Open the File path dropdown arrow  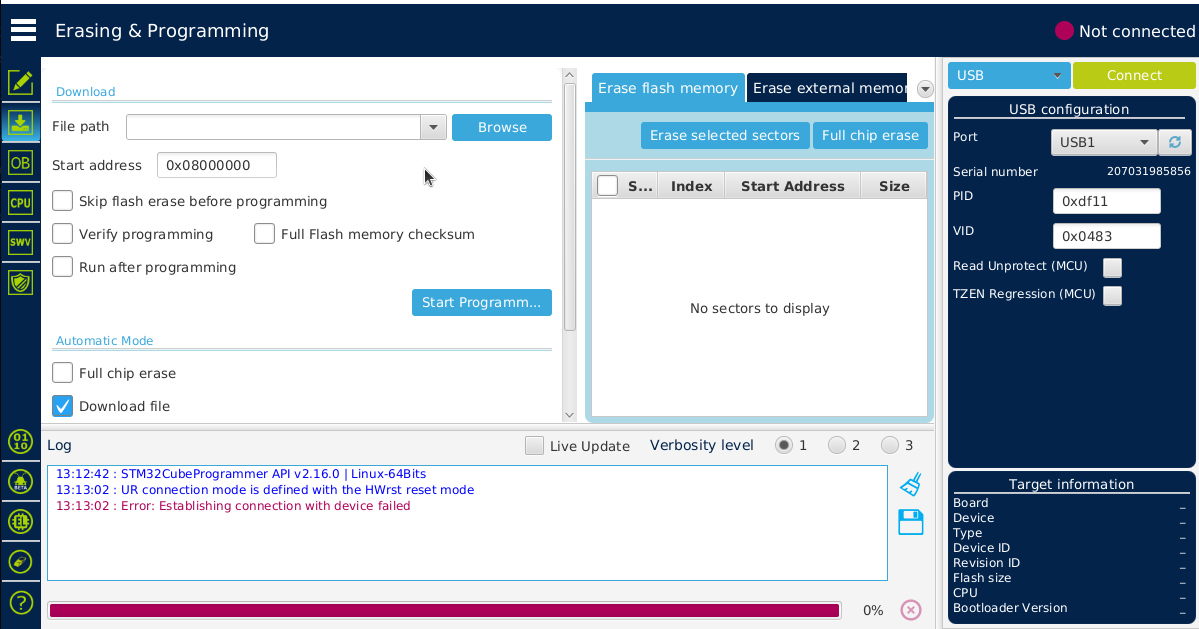pyautogui.click(x=433, y=127)
